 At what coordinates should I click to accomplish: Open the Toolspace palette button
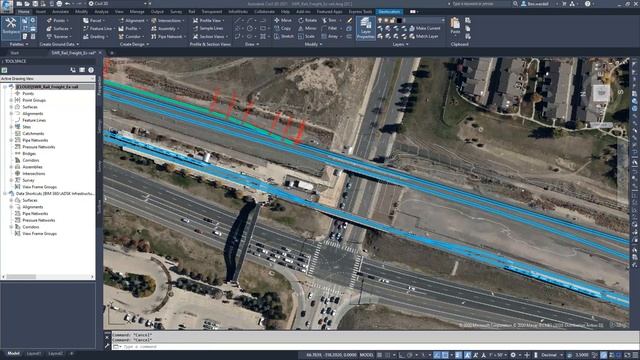[11, 27]
